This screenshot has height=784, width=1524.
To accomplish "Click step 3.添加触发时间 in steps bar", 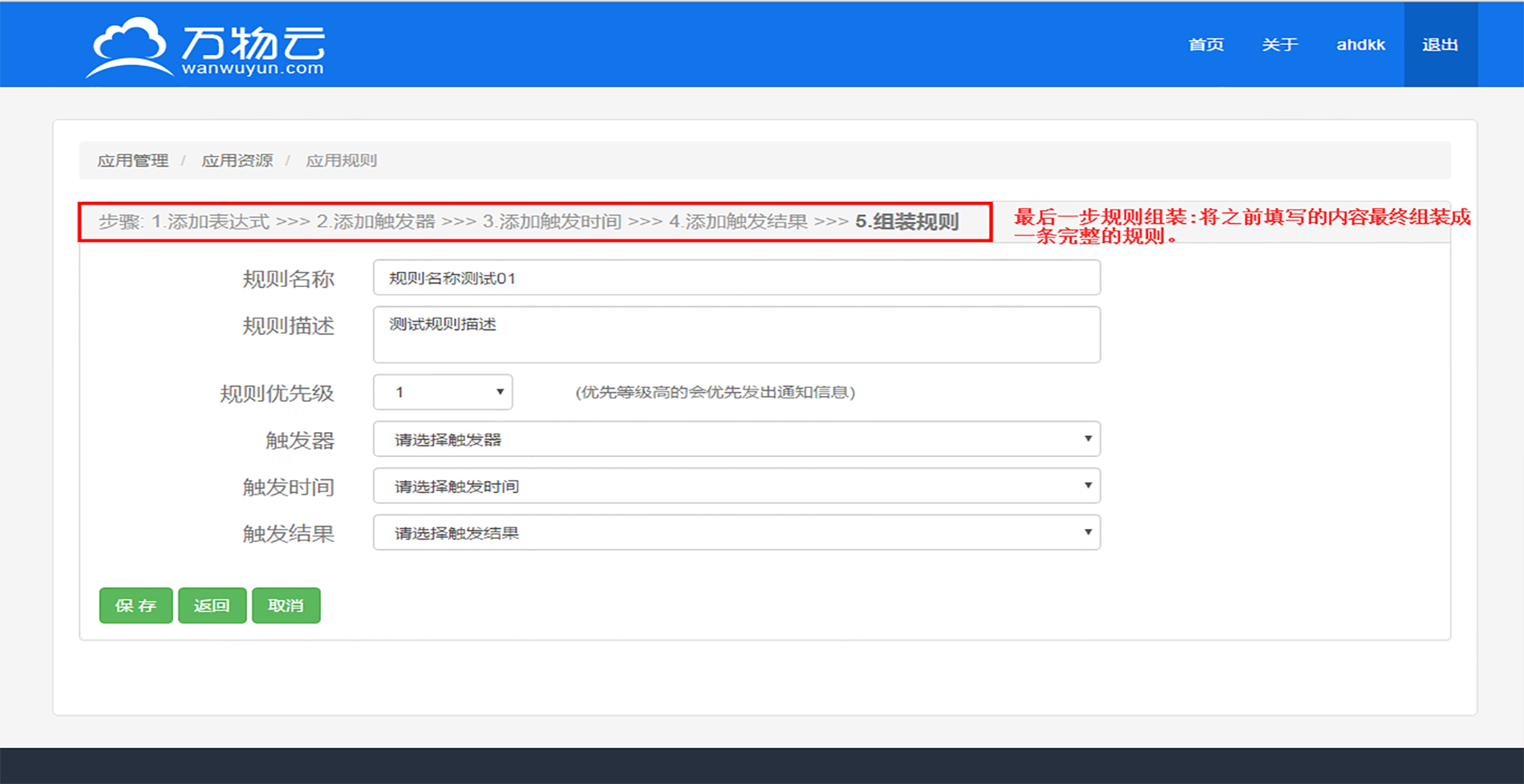I will (552, 222).
